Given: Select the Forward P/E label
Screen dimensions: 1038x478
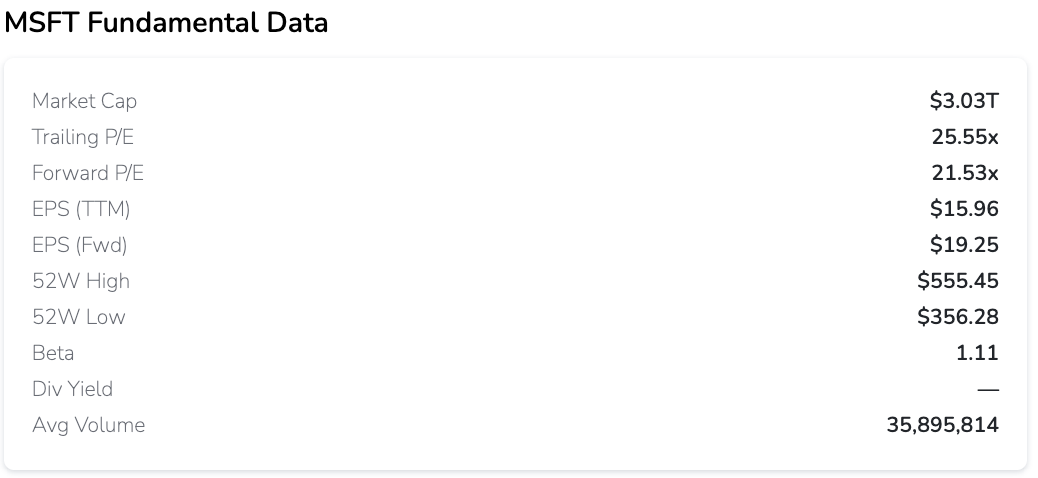Looking at the screenshot, I should [88, 173].
